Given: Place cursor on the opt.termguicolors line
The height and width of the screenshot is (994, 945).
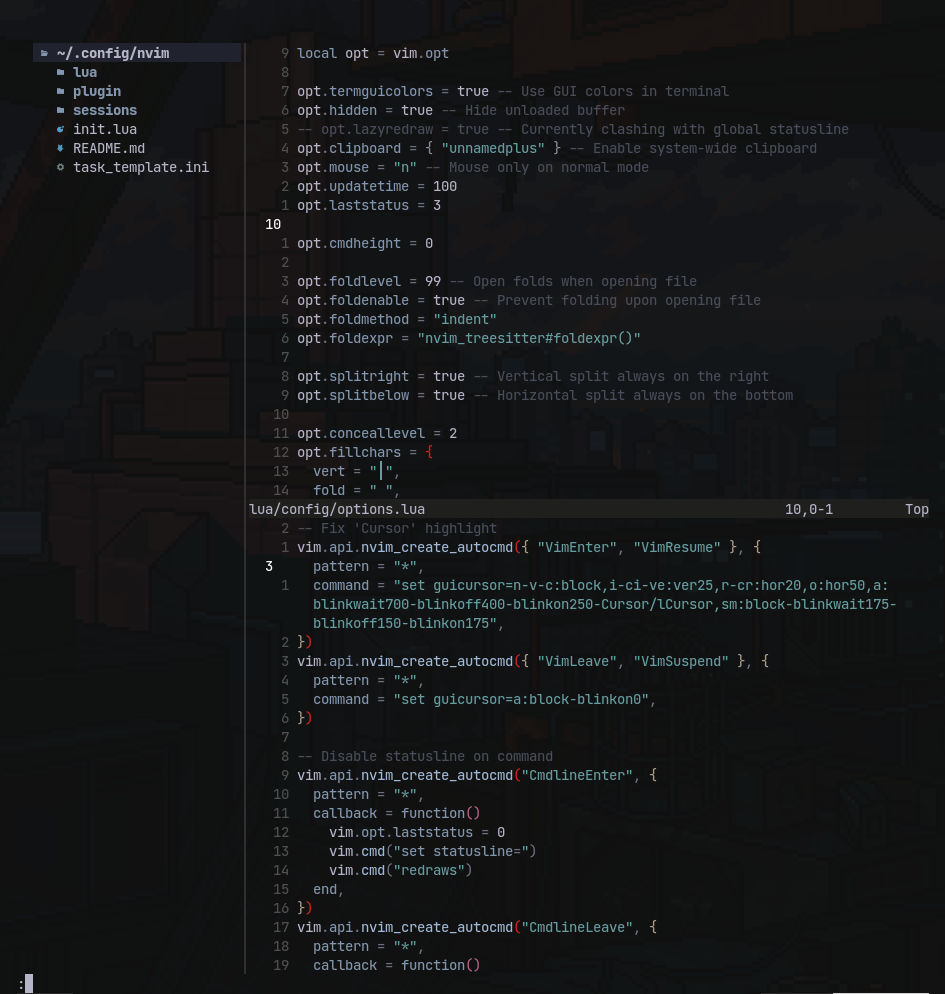Looking at the screenshot, I should (x=400, y=91).
